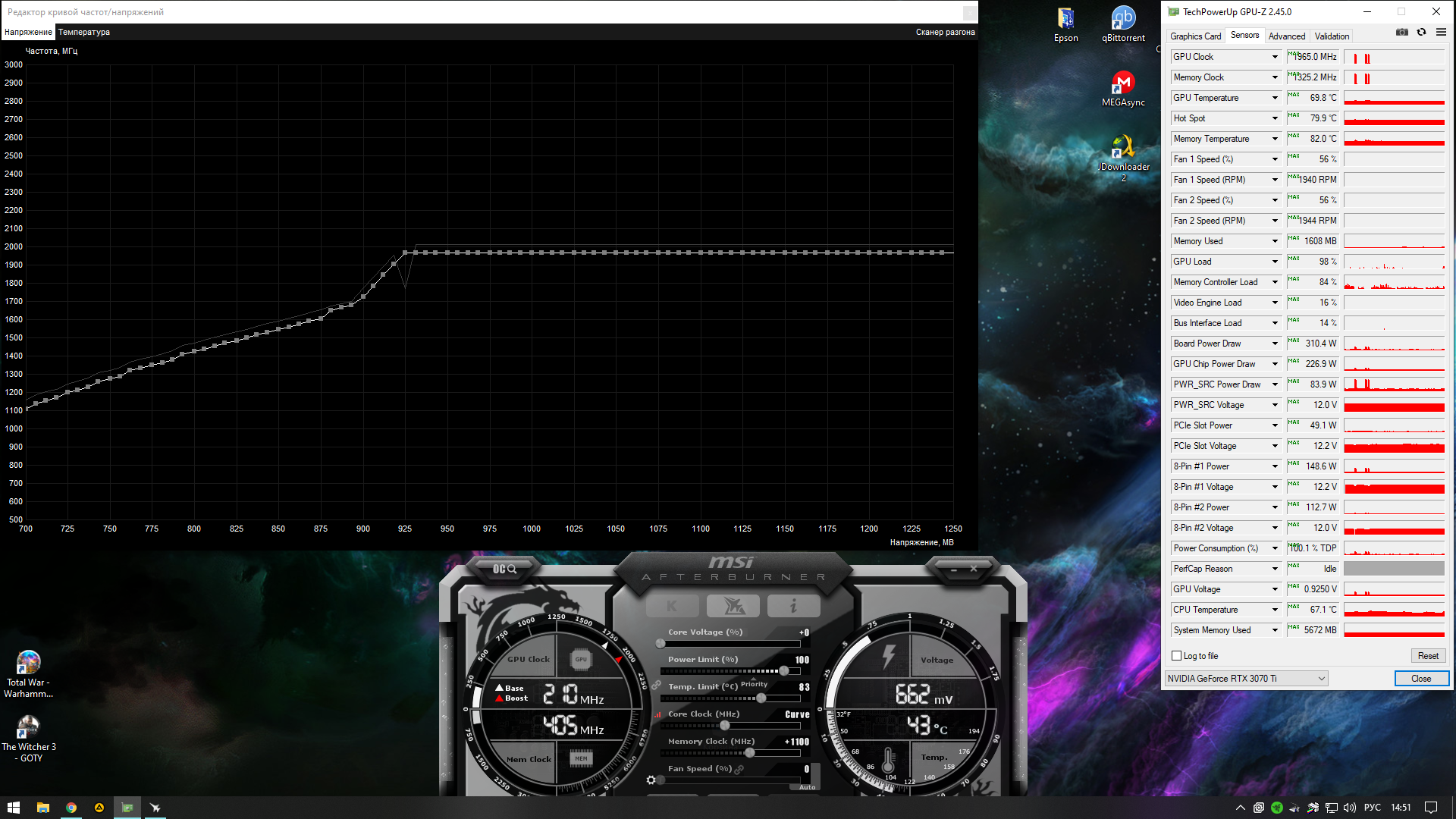Viewport: 1456px width, 819px height.
Task: Open the Afterburner fan settings gear icon
Action: [651, 780]
